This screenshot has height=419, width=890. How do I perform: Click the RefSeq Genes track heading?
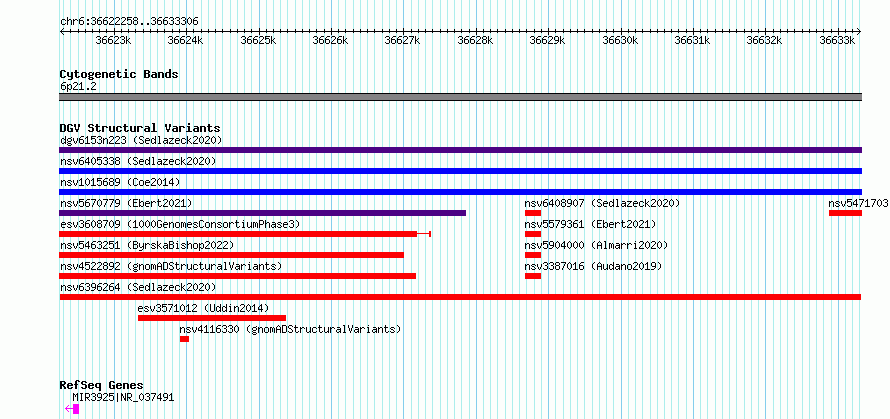(102, 386)
